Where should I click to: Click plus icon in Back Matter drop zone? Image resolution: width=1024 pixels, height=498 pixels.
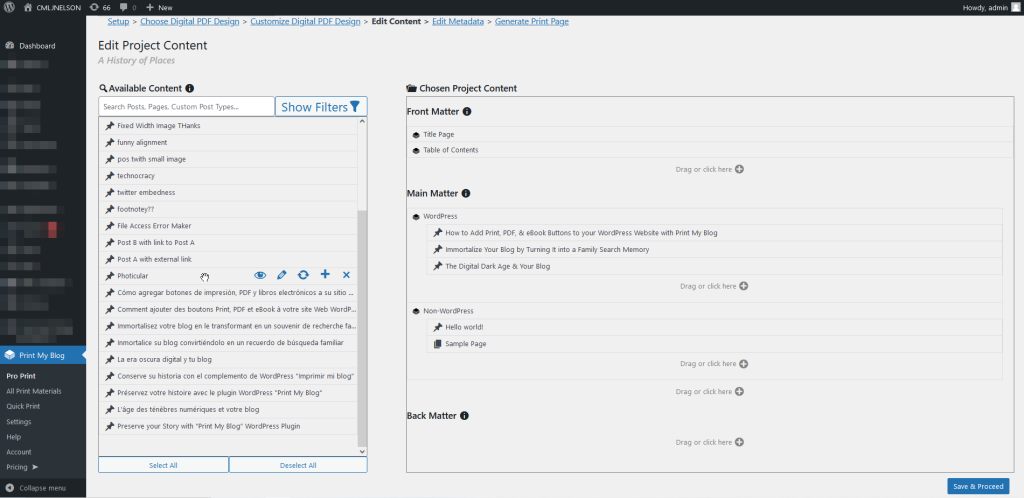coord(739,442)
